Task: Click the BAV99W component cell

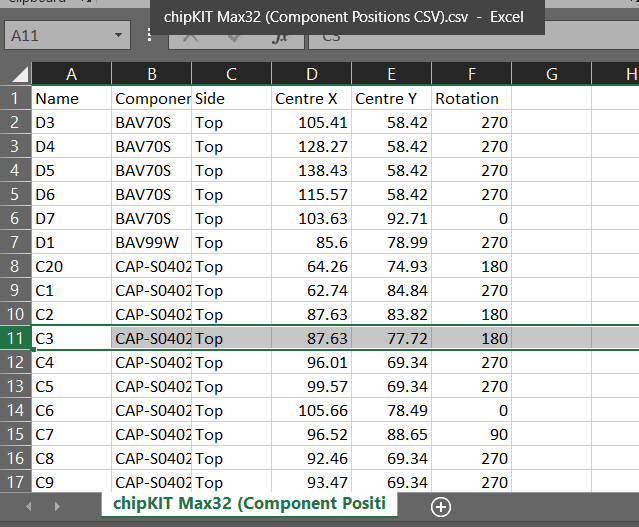Action: tap(151, 242)
